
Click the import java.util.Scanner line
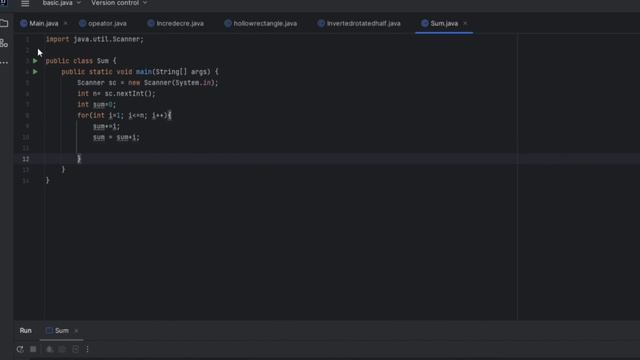(x=95, y=39)
